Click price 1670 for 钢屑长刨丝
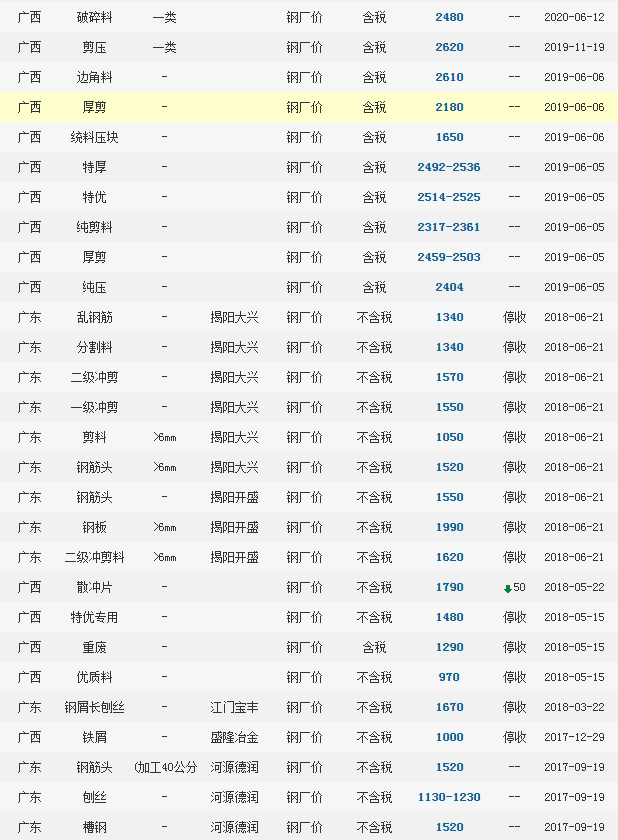This screenshot has height=840, width=618. 449,707
